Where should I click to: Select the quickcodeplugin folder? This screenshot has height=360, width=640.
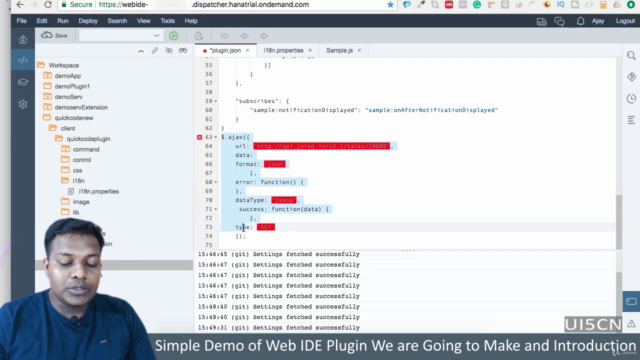(x=88, y=139)
